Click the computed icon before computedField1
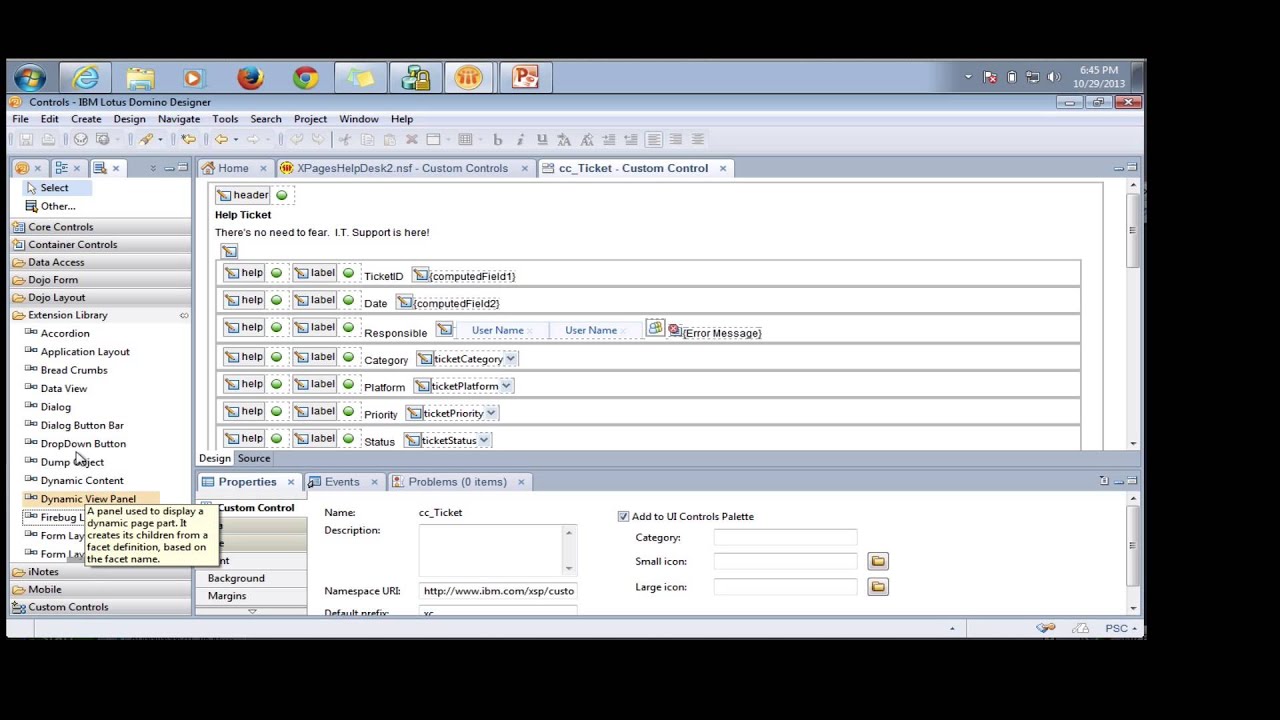This screenshot has width=1280, height=720. (420, 275)
